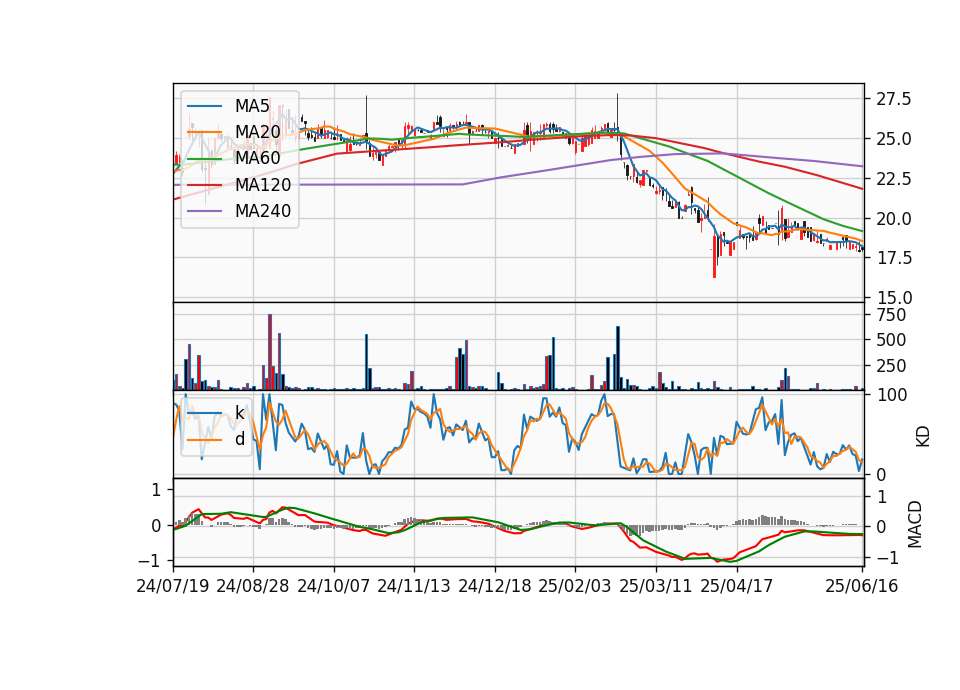Click the 25/04/17 date axis label
This screenshot has width=960, height=690.
(x=737, y=586)
